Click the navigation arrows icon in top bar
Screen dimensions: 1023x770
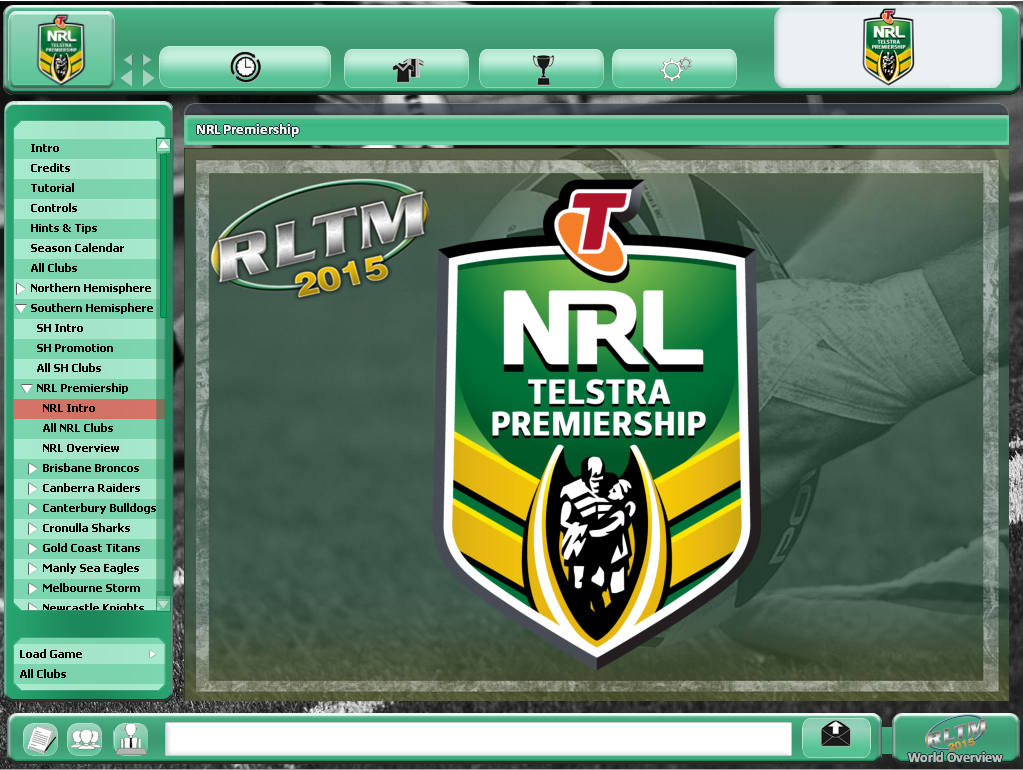click(x=138, y=69)
